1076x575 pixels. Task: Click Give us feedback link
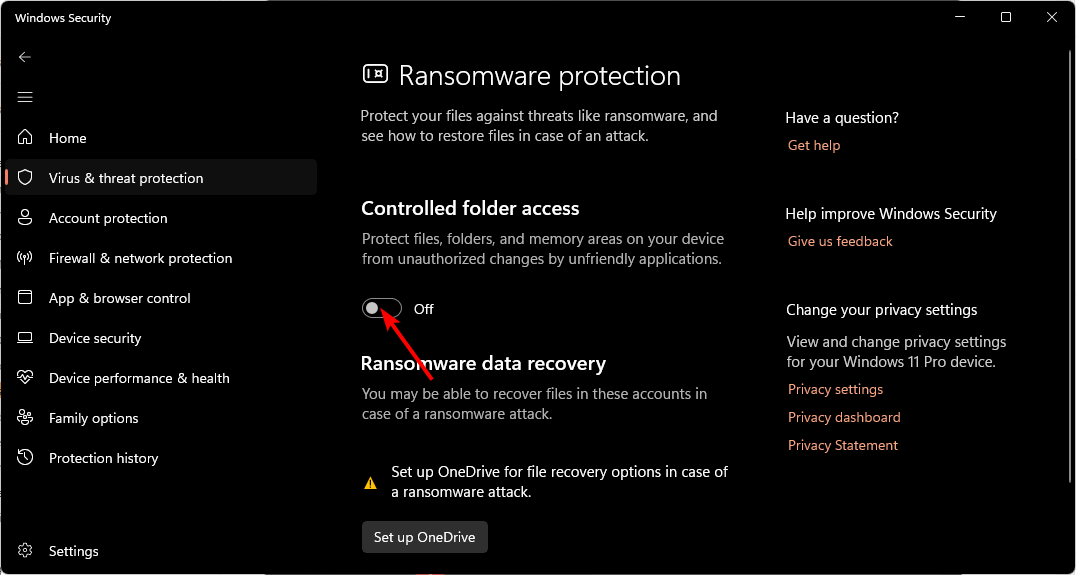[840, 242]
